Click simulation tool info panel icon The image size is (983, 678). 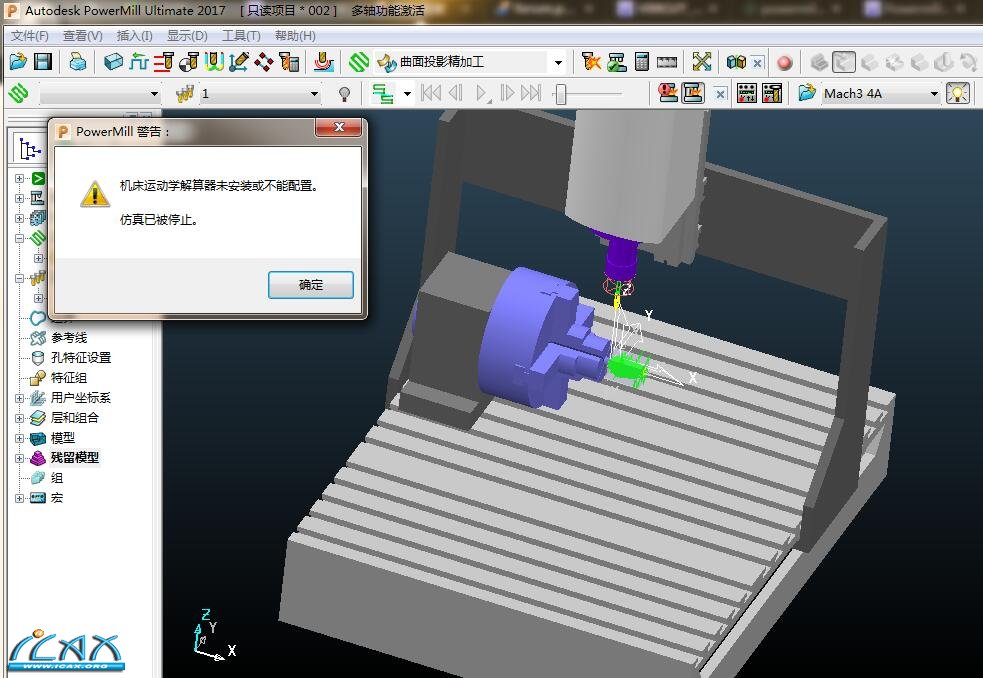tap(772, 93)
